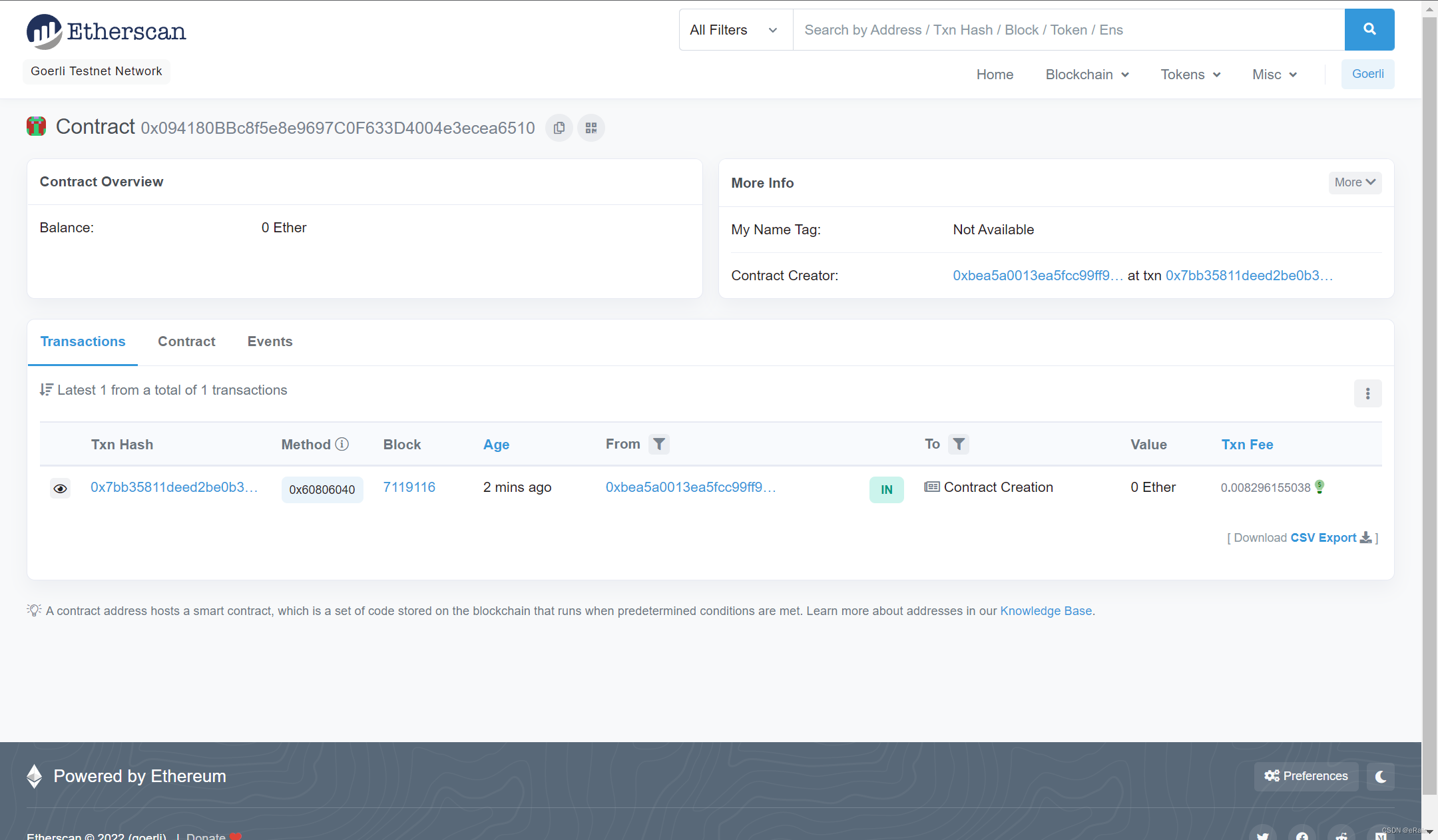Open creation txn link in More Info
The image size is (1438, 840).
[1249, 276]
